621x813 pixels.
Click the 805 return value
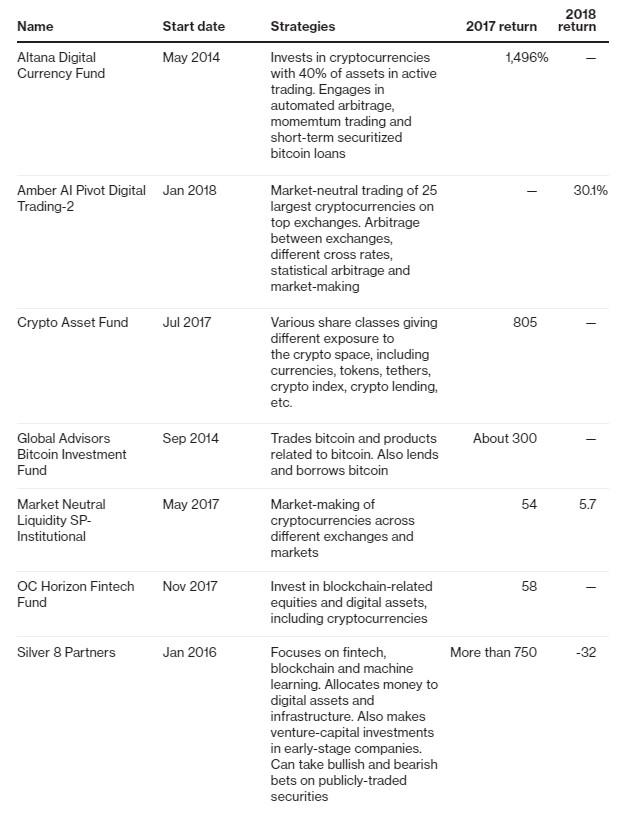tap(525, 322)
